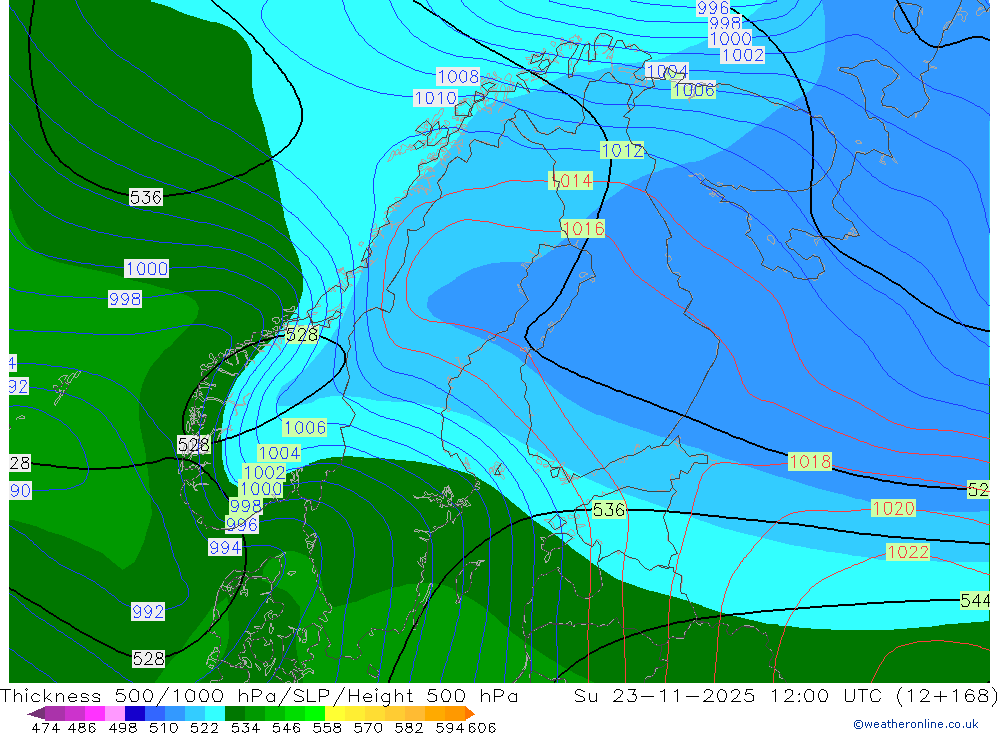Click the '558' legend value

[327, 727]
